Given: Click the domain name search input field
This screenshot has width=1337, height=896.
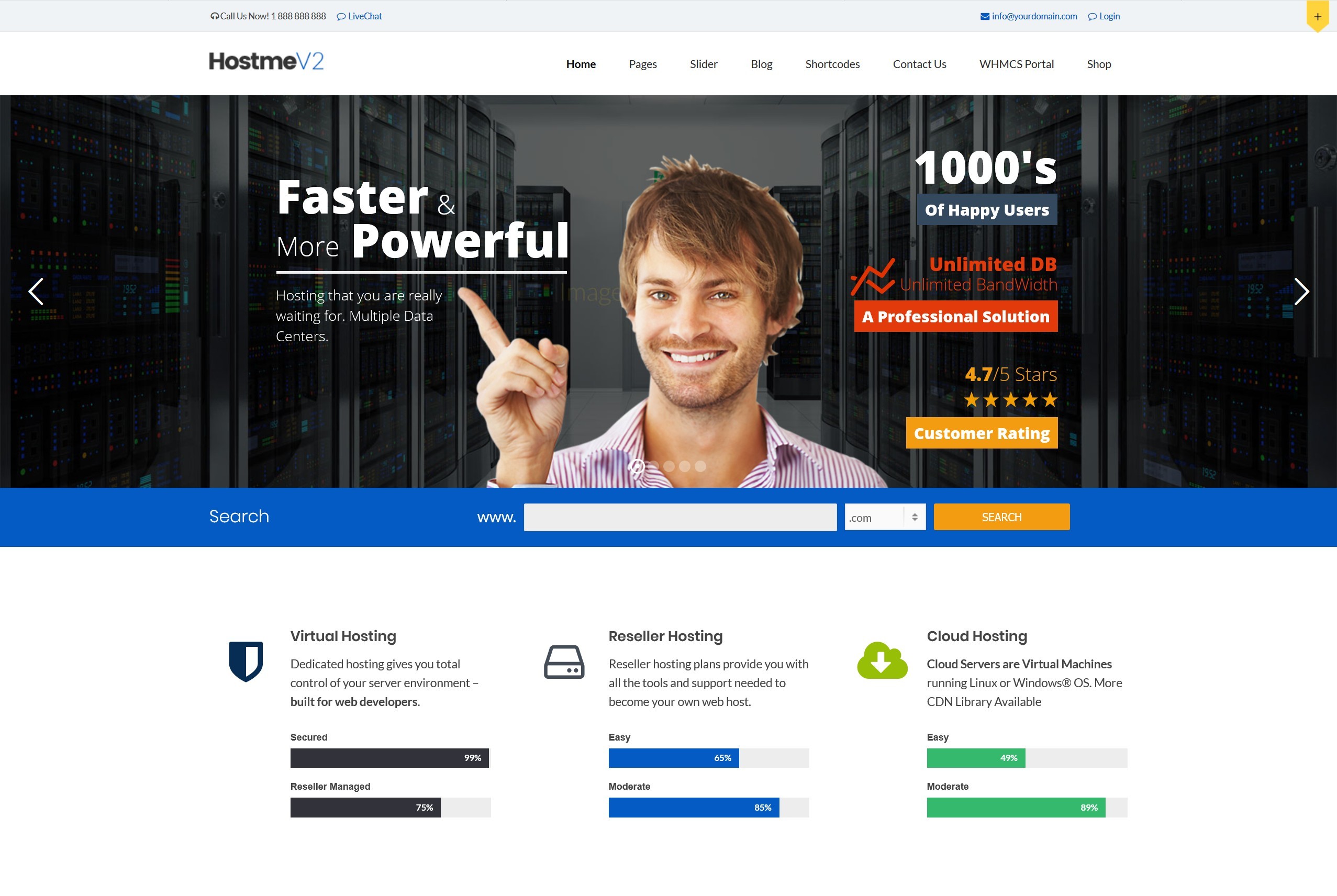Looking at the screenshot, I should (x=680, y=517).
